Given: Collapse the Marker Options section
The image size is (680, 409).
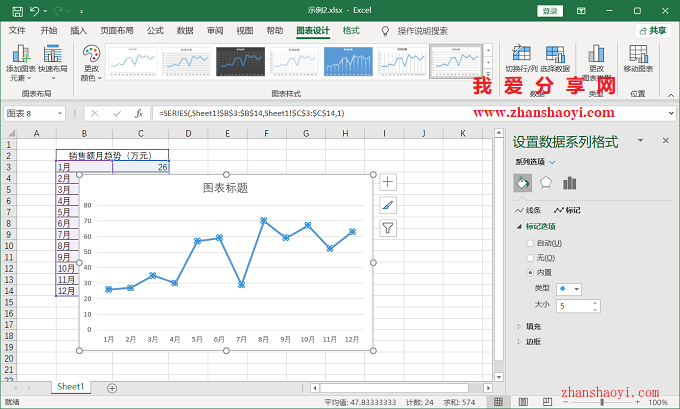Looking at the screenshot, I should pos(519,226).
